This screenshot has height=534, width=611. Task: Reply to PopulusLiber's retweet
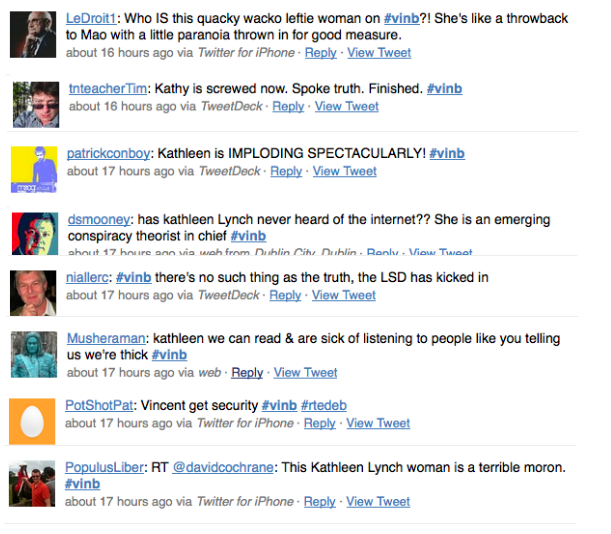(319, 501)
